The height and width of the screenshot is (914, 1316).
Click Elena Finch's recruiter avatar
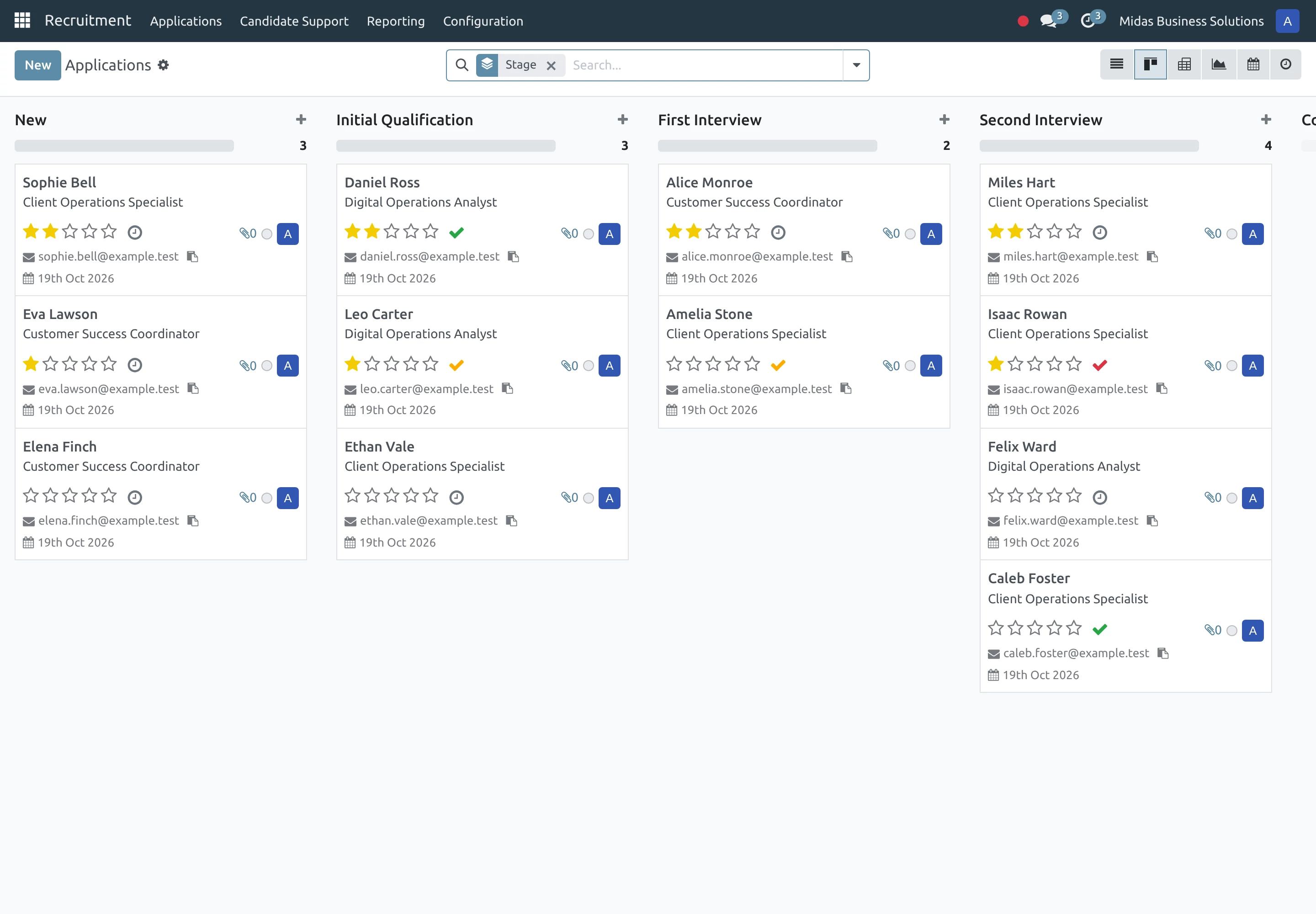(287, 498)
